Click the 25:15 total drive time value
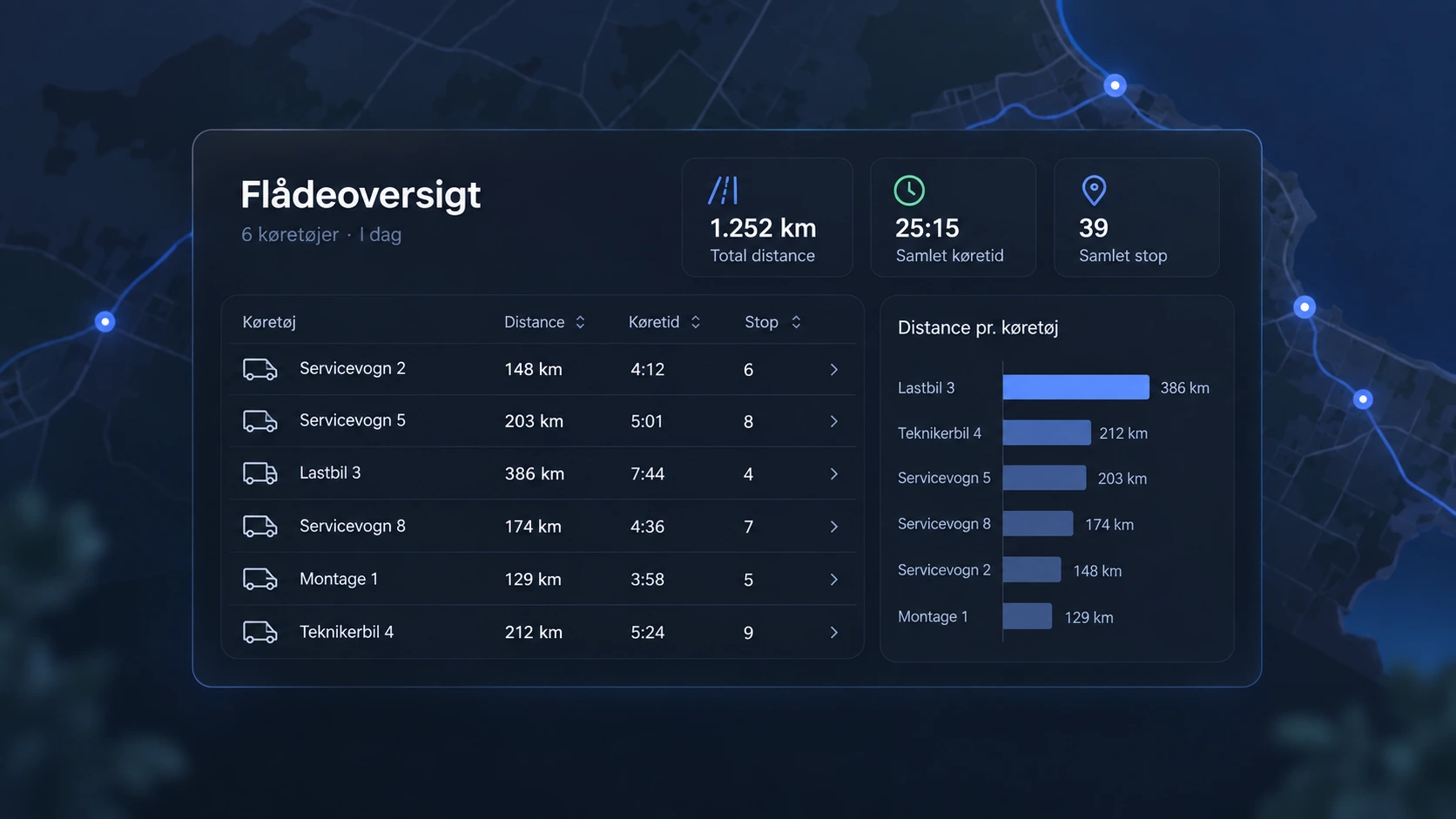This screenshot has width=1456, height=819. click(927, 228)
